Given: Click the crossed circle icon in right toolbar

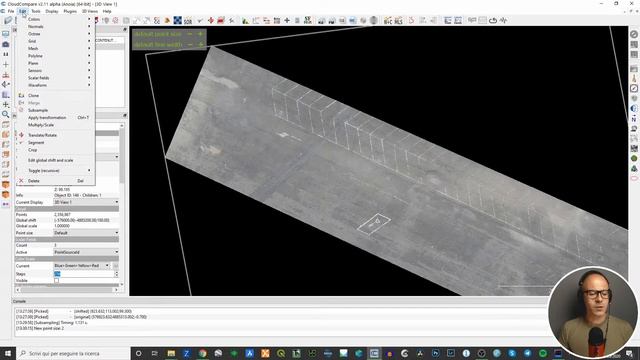Looking at the screenshot, I should (634, 34).
